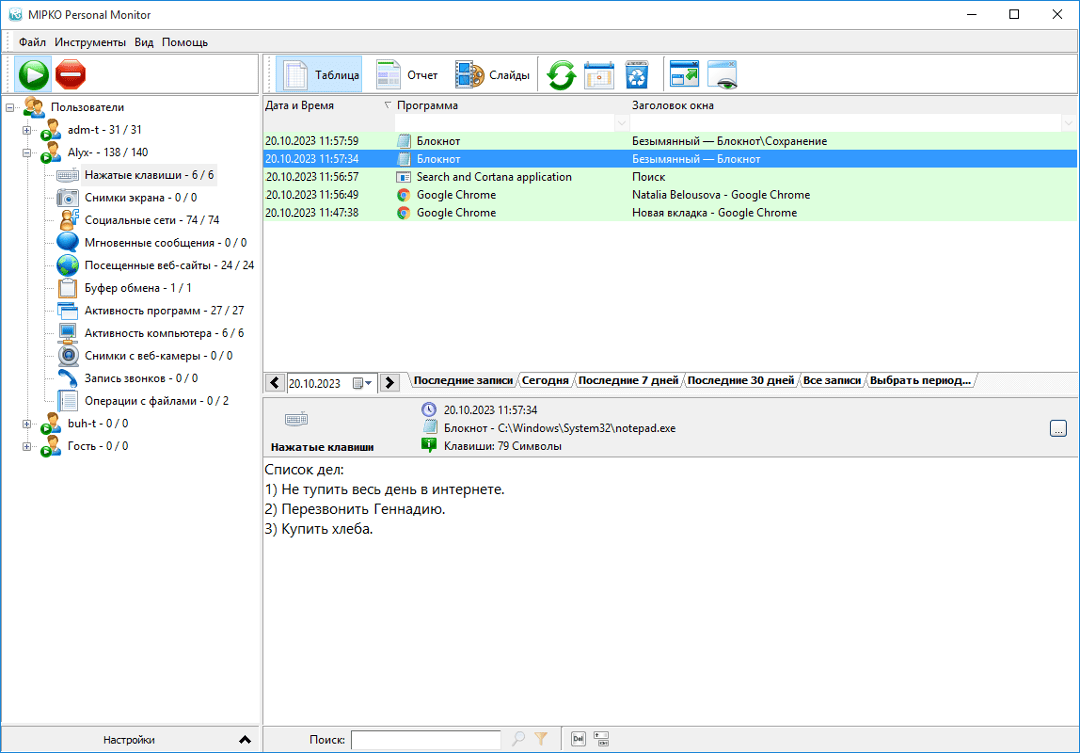Click the ellipsis button in details panel
1080x753 pixels.
tap(1058, 429)
